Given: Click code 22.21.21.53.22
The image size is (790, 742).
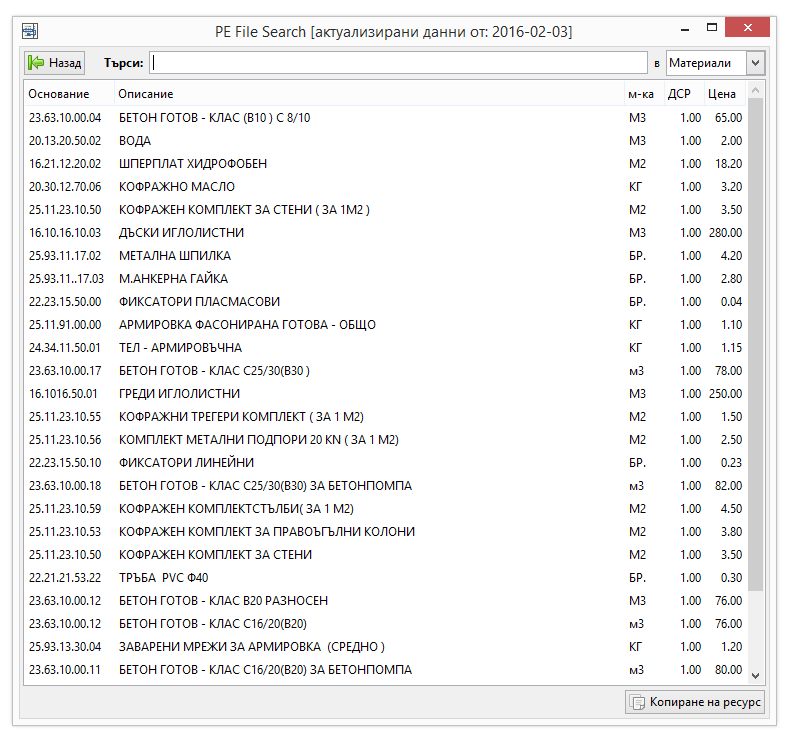Looking at the screenshot, I should 65,578.
